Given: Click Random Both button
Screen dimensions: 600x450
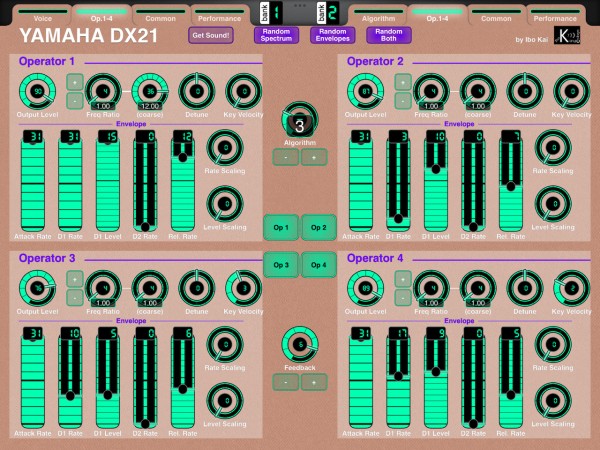Looking at the screenshot, I should 389,35.
